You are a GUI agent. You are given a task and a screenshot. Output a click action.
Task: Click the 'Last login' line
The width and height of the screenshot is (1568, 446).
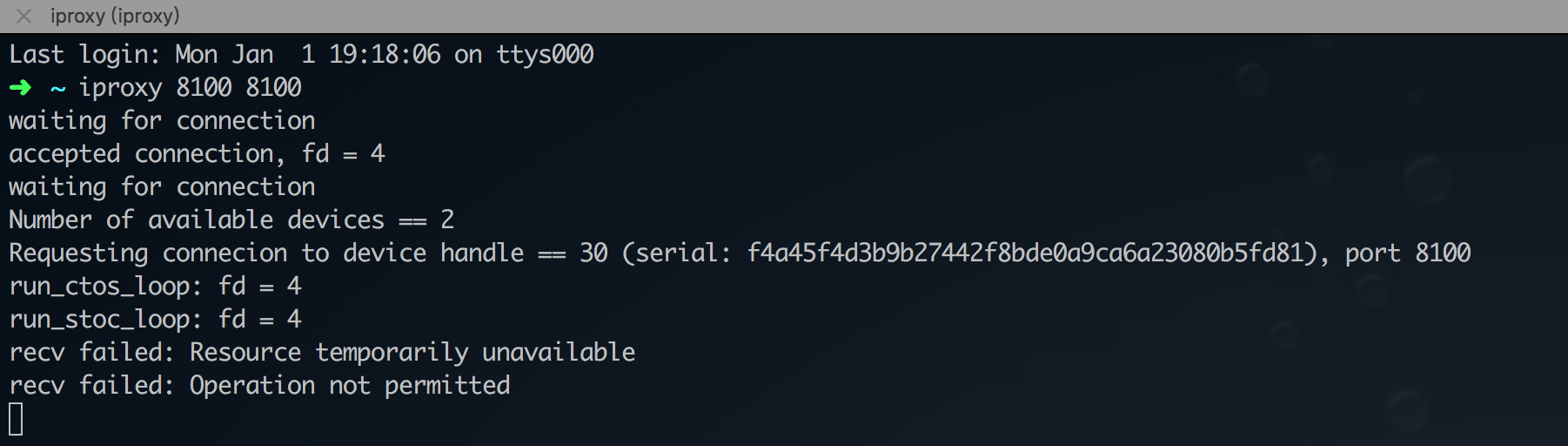(x=301, y=54)
